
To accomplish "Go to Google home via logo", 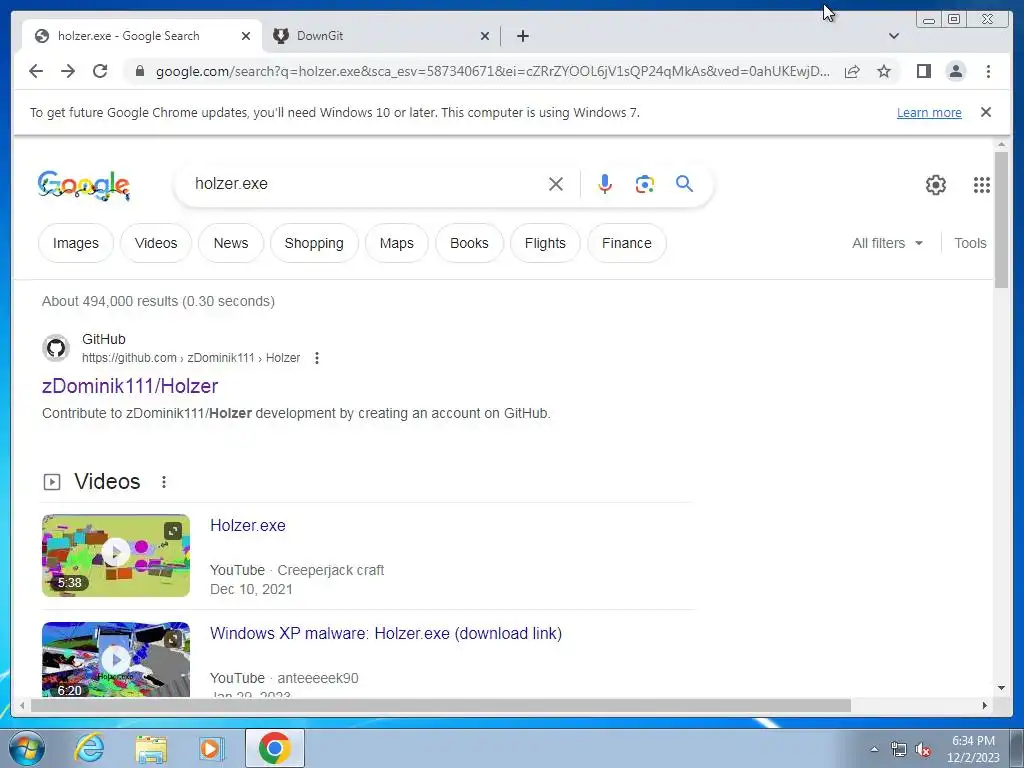I will (x=84, y=185).
